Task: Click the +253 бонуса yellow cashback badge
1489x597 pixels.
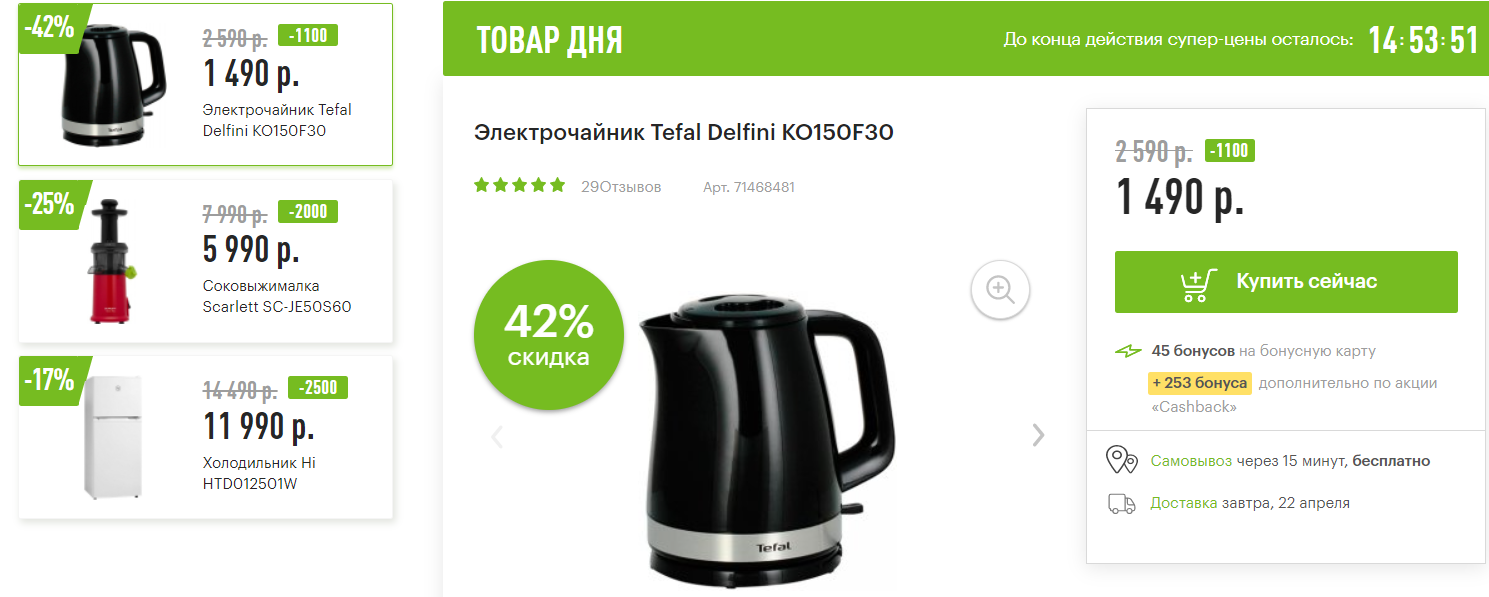Action: point(1199,383)
